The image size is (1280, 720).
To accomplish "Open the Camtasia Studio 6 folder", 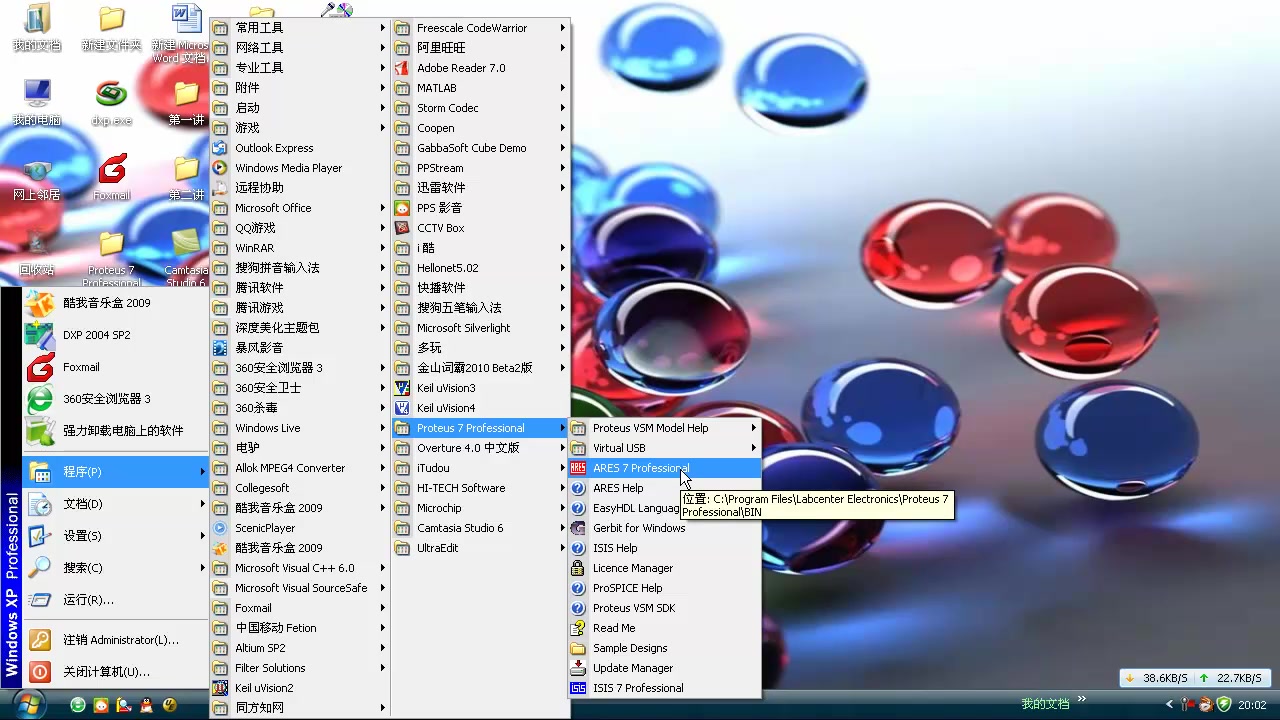I will coord(480,528).
